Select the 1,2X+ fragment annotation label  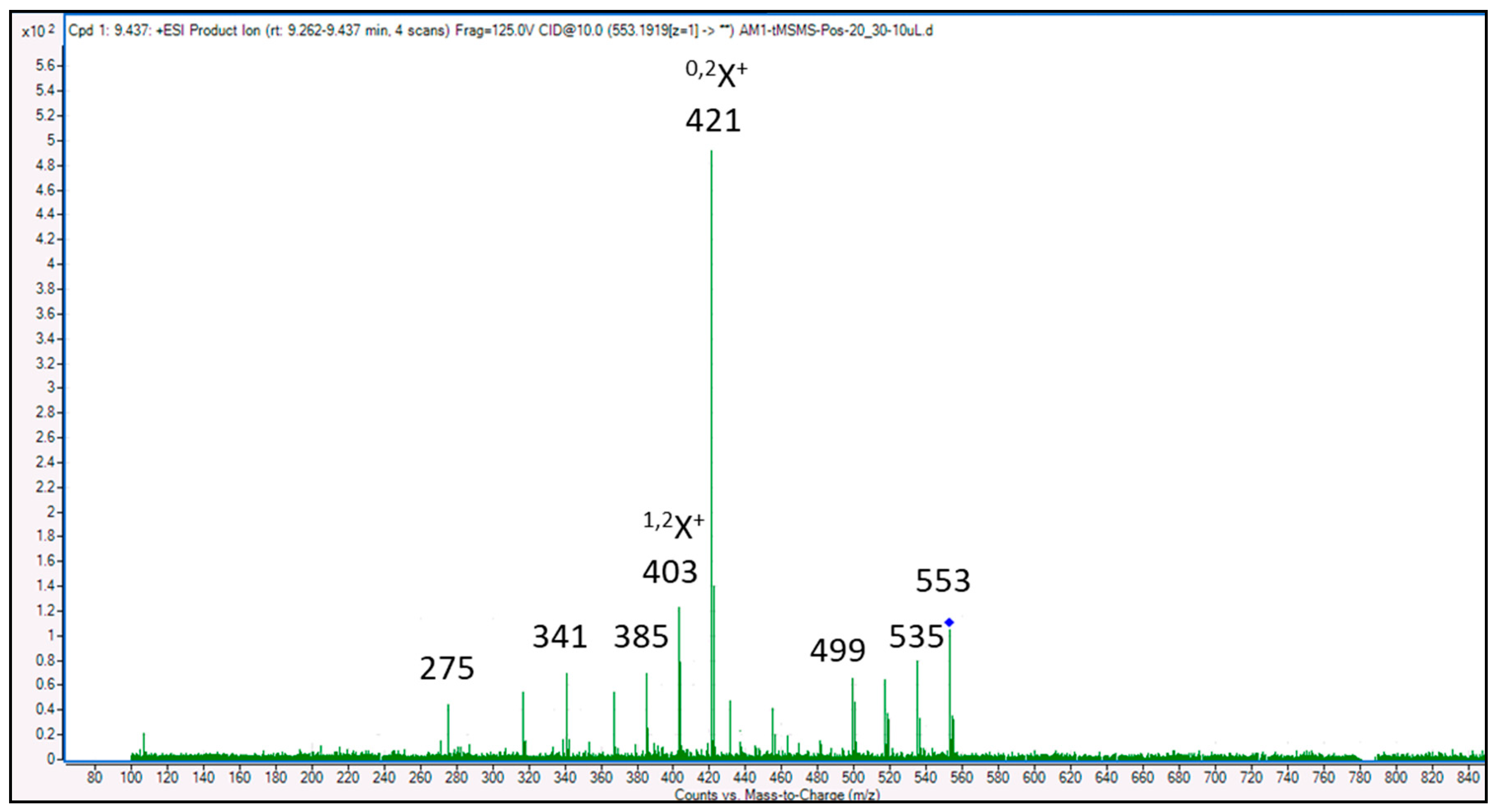point(674,525)
